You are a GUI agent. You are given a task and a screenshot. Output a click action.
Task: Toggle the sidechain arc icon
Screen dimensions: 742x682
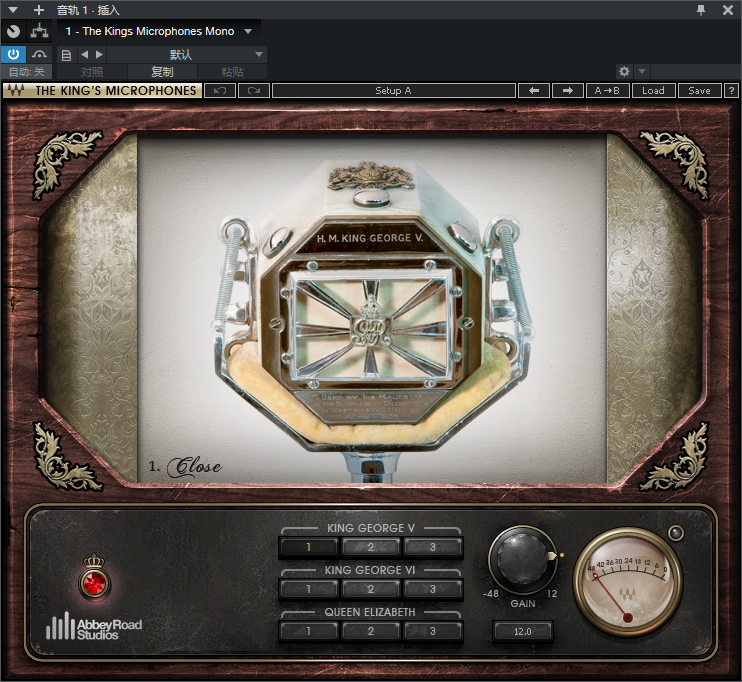(x=39, y=54)
